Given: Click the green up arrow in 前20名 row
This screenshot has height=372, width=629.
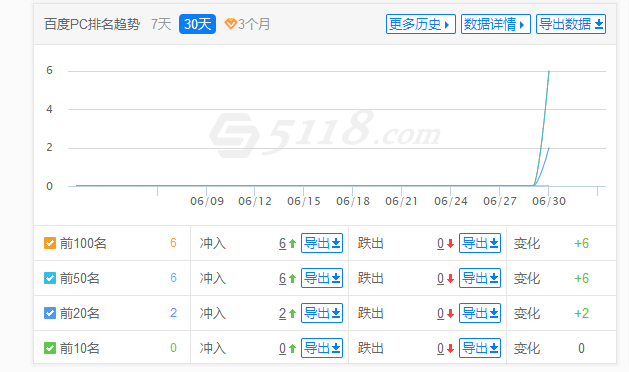Looking at the screenshot, I should 292,313.
